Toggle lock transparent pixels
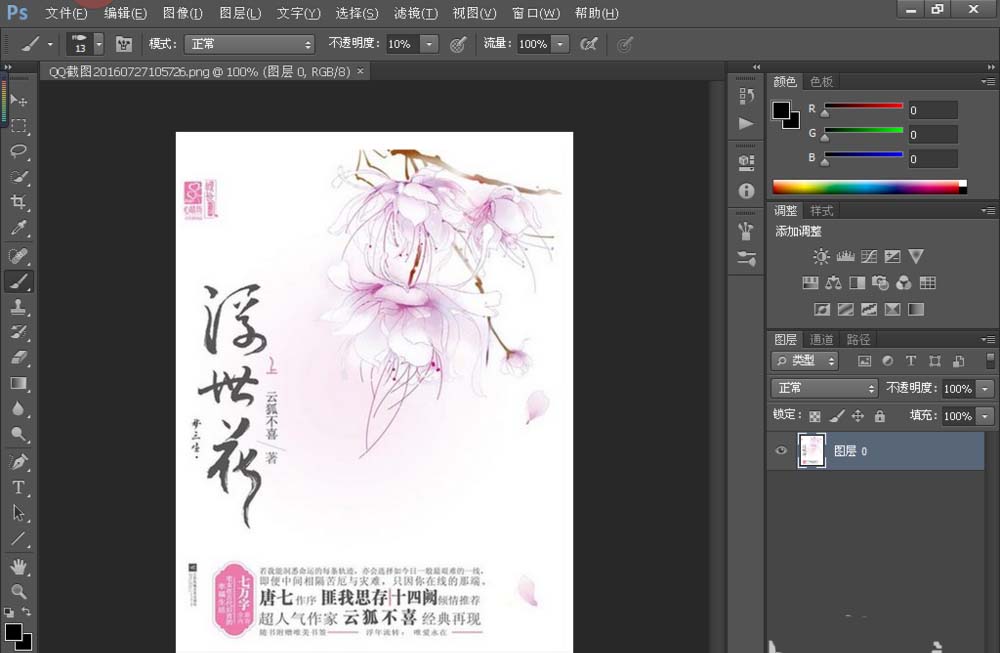This screenshot has width=1000, height=653. point(815,416)
